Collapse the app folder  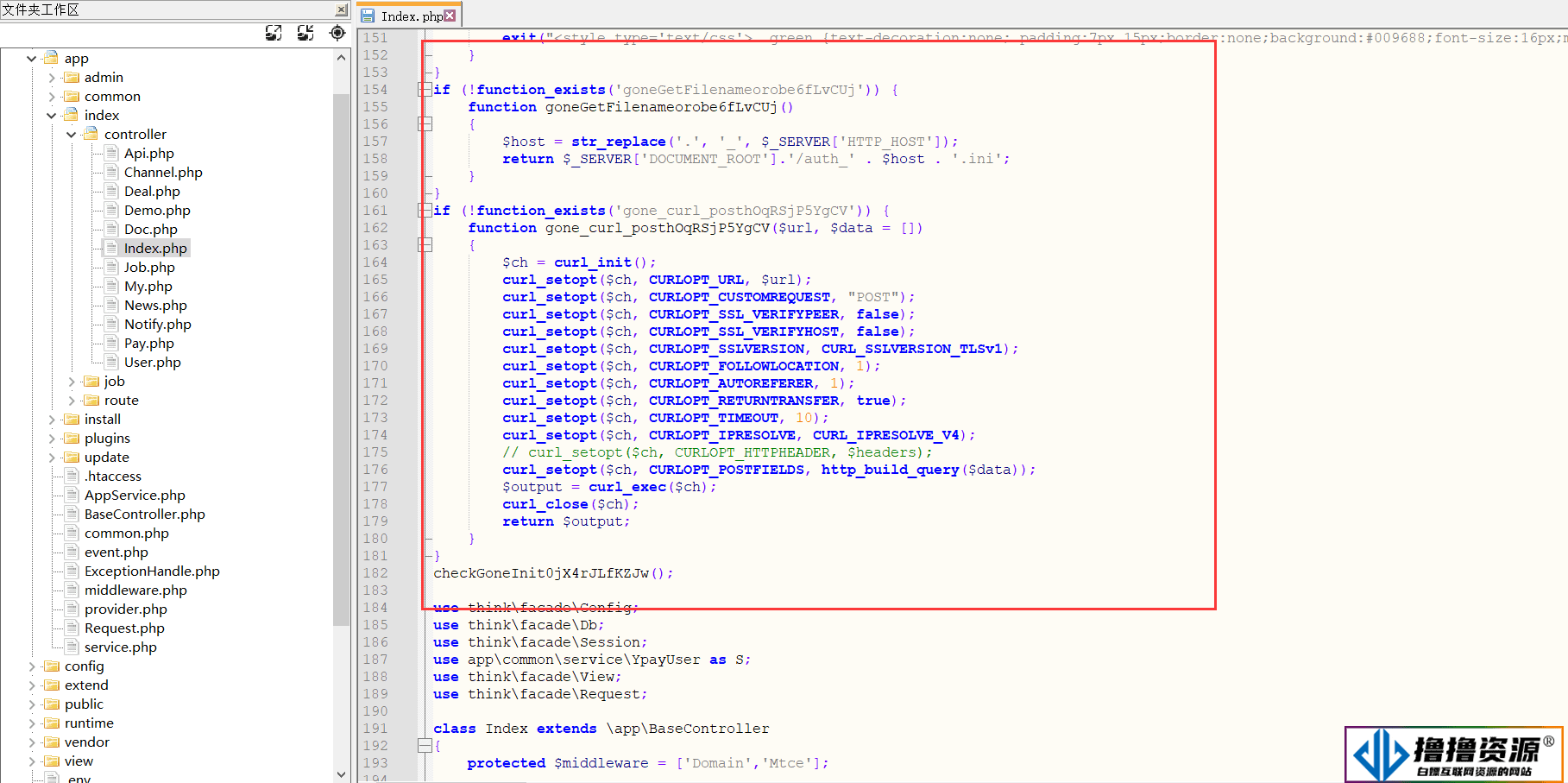(32, 59)
